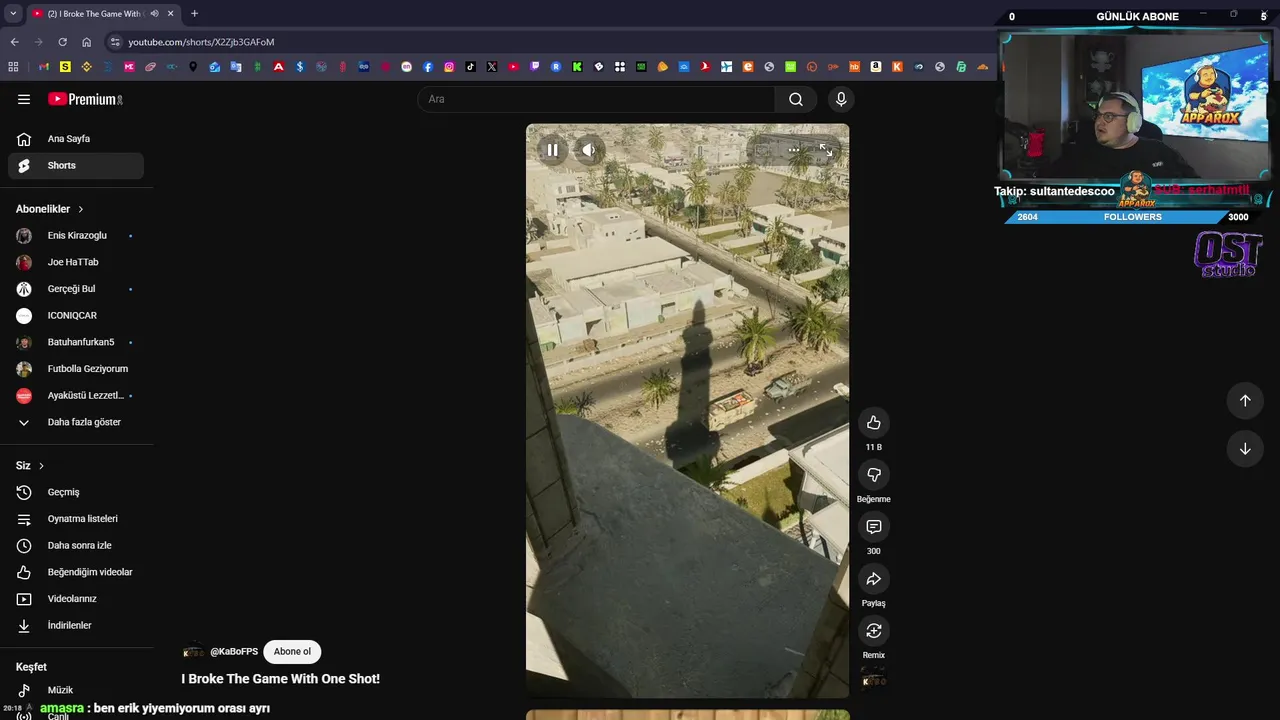The height and width of the screenshot is (720, 1280).
Task: Open the Turkish Airlines bookmark
Action: (705, 67)
